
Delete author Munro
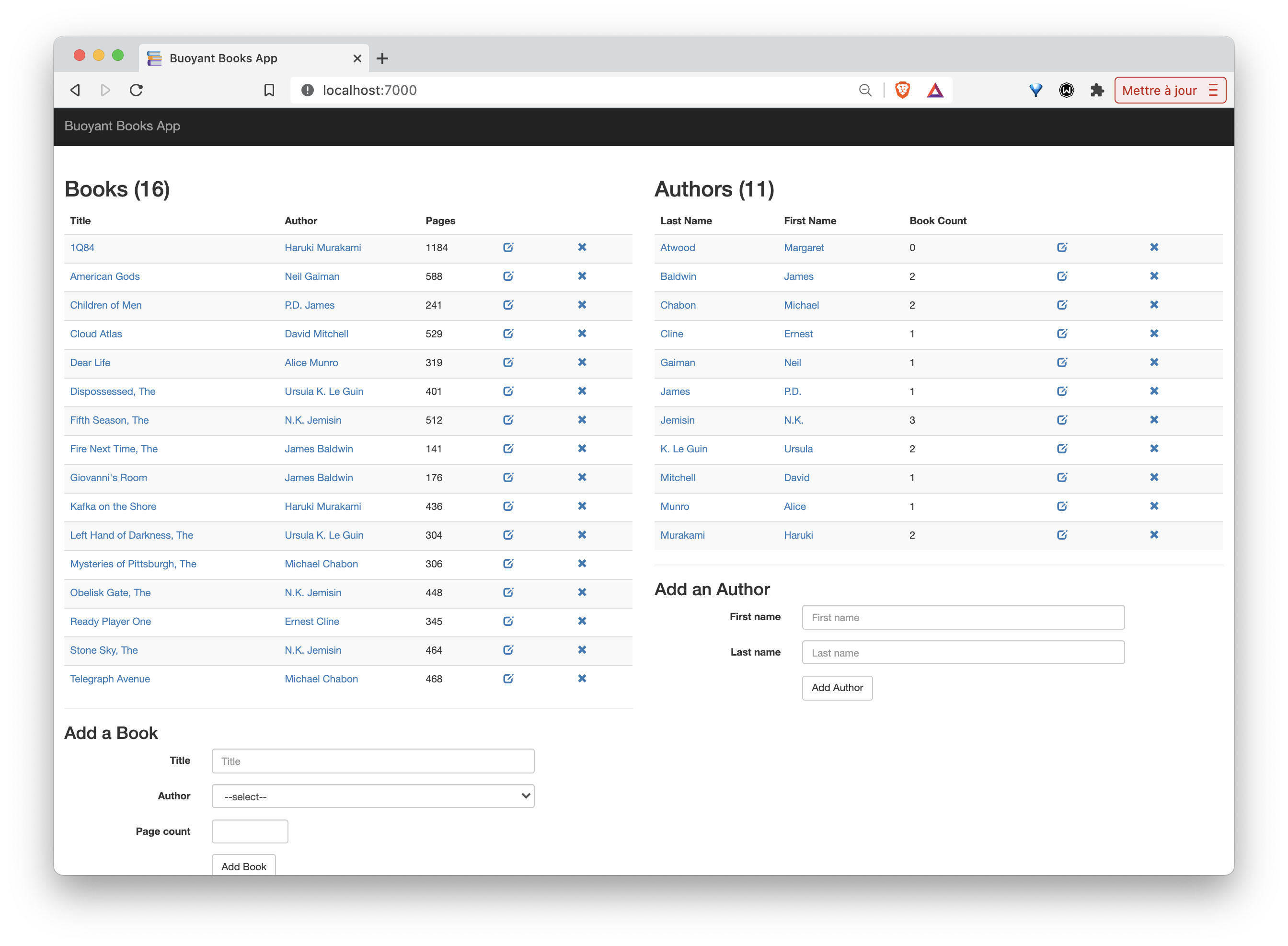pyautogui.click(x=1153, y=506)
